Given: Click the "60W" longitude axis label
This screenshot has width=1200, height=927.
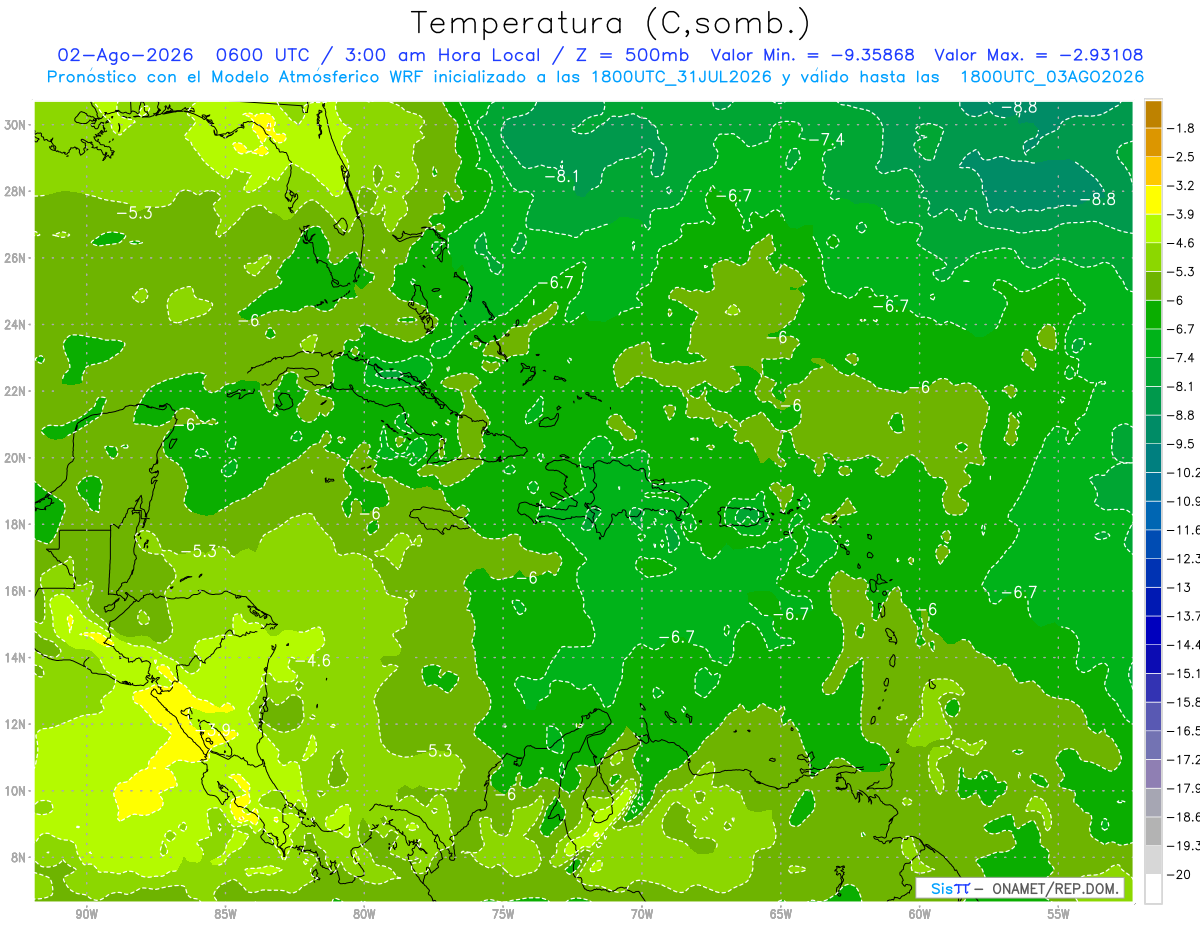Looking at the screenshot, I should [920, 915].
